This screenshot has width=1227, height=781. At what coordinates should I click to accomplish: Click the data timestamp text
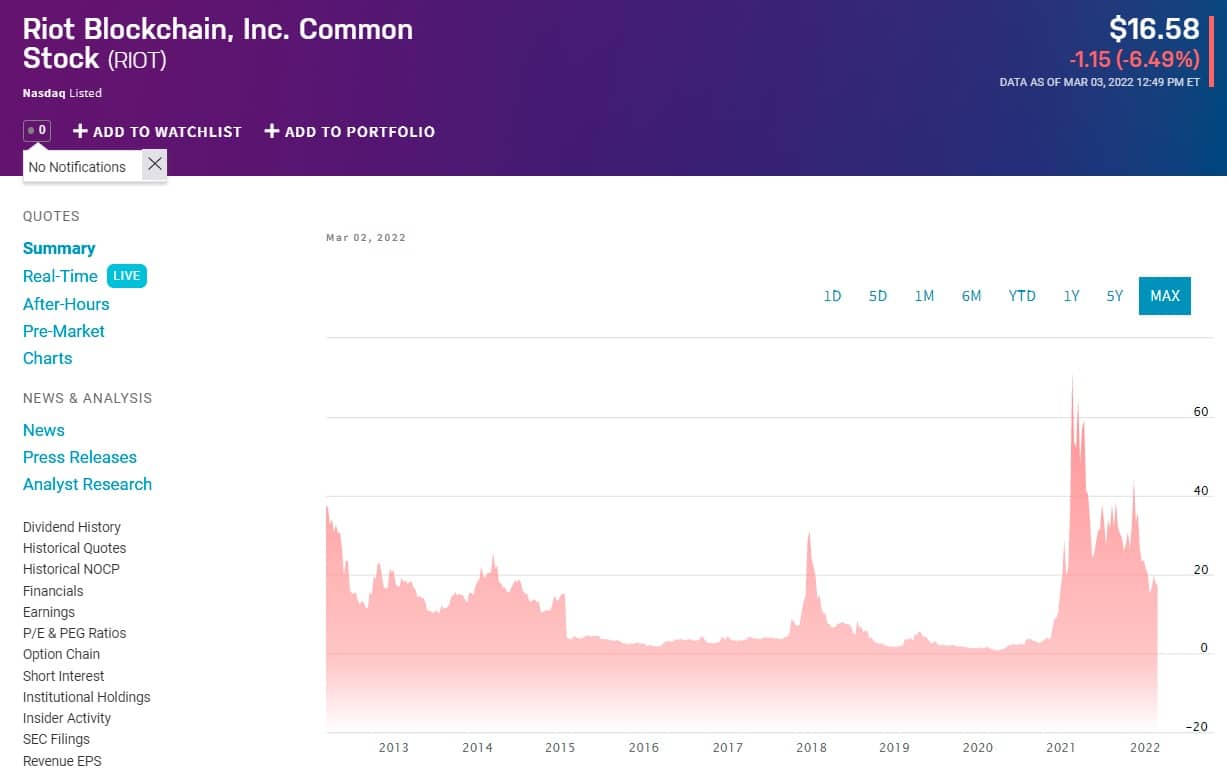click(1100, 82)
